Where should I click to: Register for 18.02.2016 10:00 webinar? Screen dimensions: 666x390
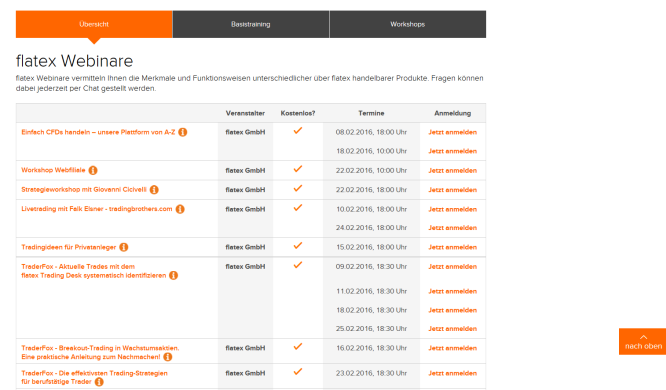(452, 151)
